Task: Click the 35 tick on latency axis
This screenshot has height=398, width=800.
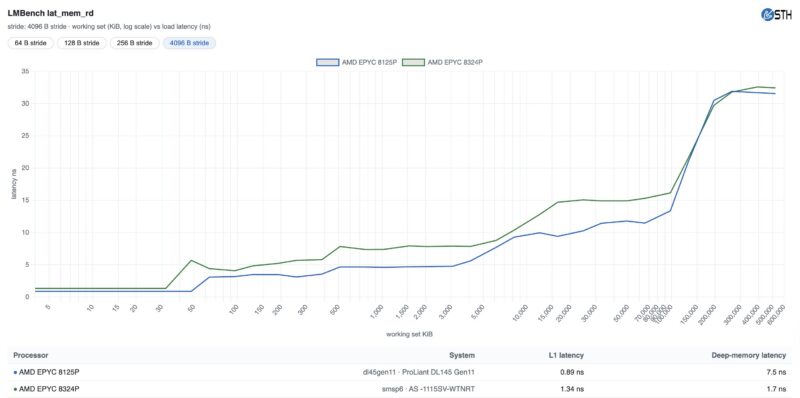Action: click(25, 71)
